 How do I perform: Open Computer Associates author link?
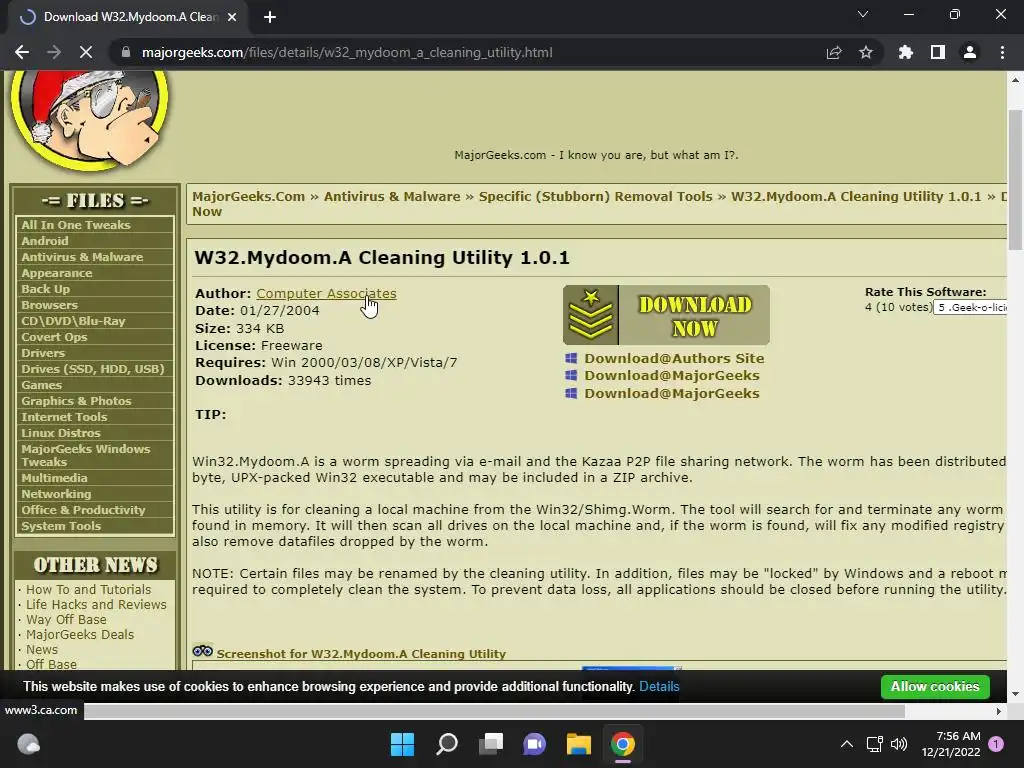[x=326, y=294]
